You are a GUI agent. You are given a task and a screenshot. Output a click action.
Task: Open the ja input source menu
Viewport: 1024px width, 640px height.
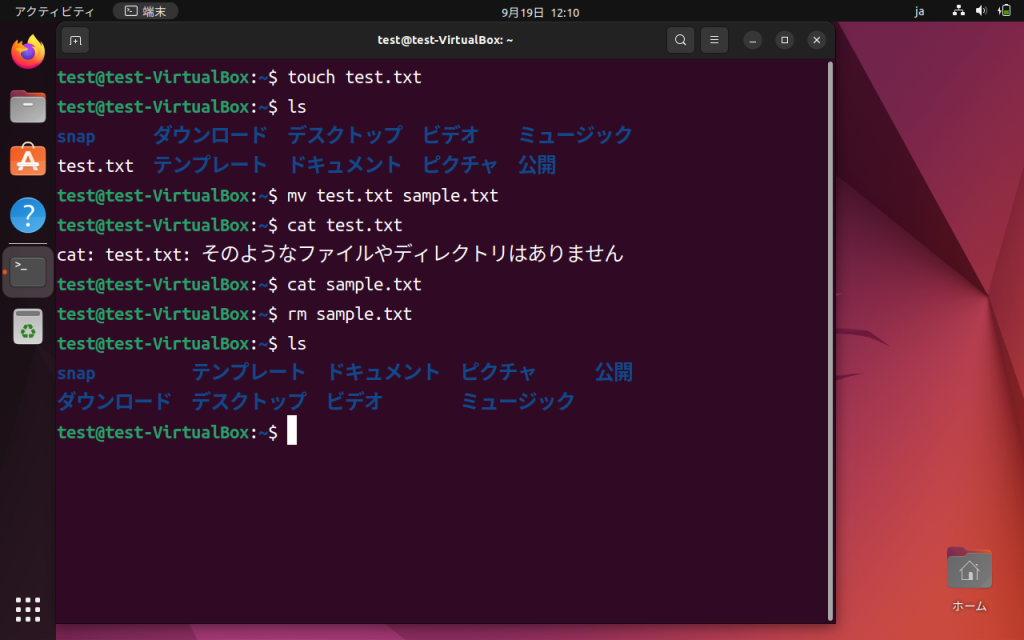click(x=920, y=12)
